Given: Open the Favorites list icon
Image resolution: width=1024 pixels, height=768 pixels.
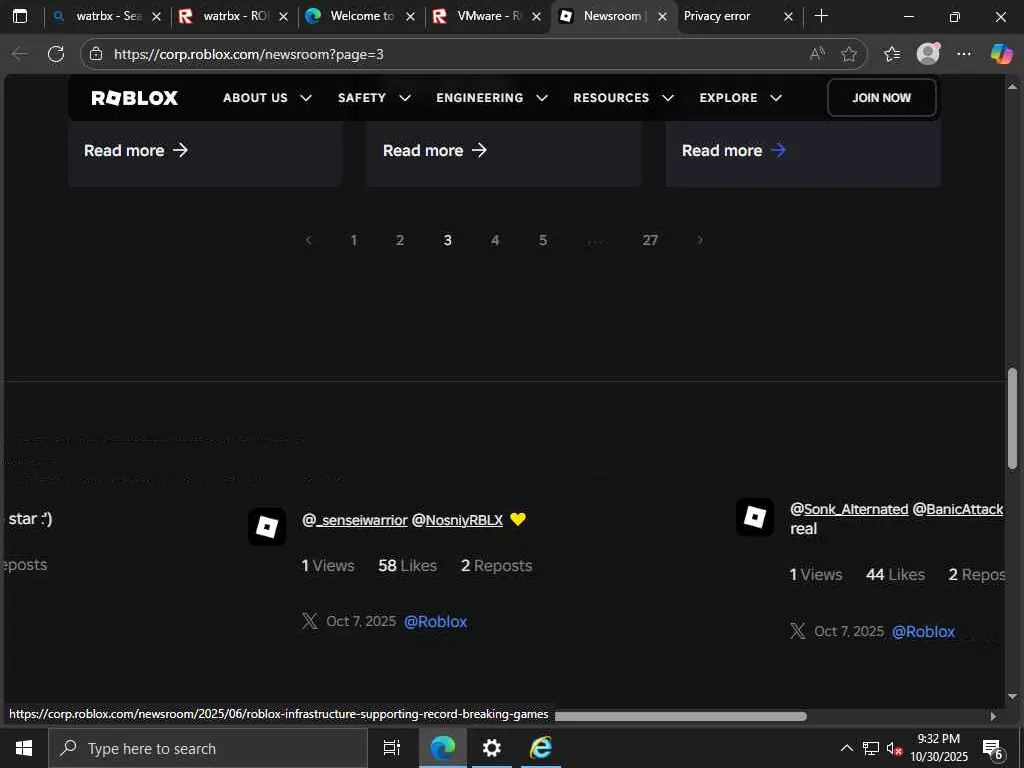Looking at the screenshot, I should [x=891, y=54].
